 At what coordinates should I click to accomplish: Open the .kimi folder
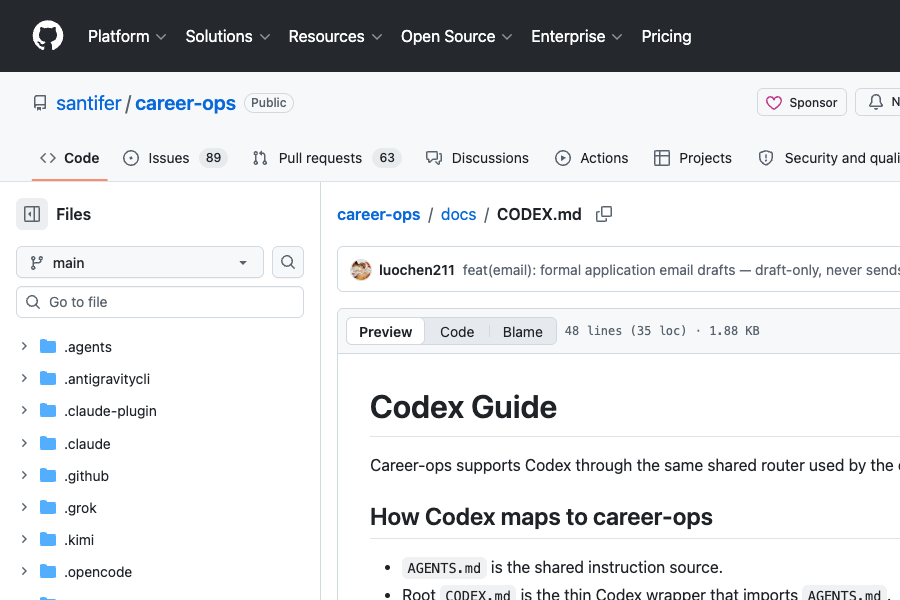point(79,540)
